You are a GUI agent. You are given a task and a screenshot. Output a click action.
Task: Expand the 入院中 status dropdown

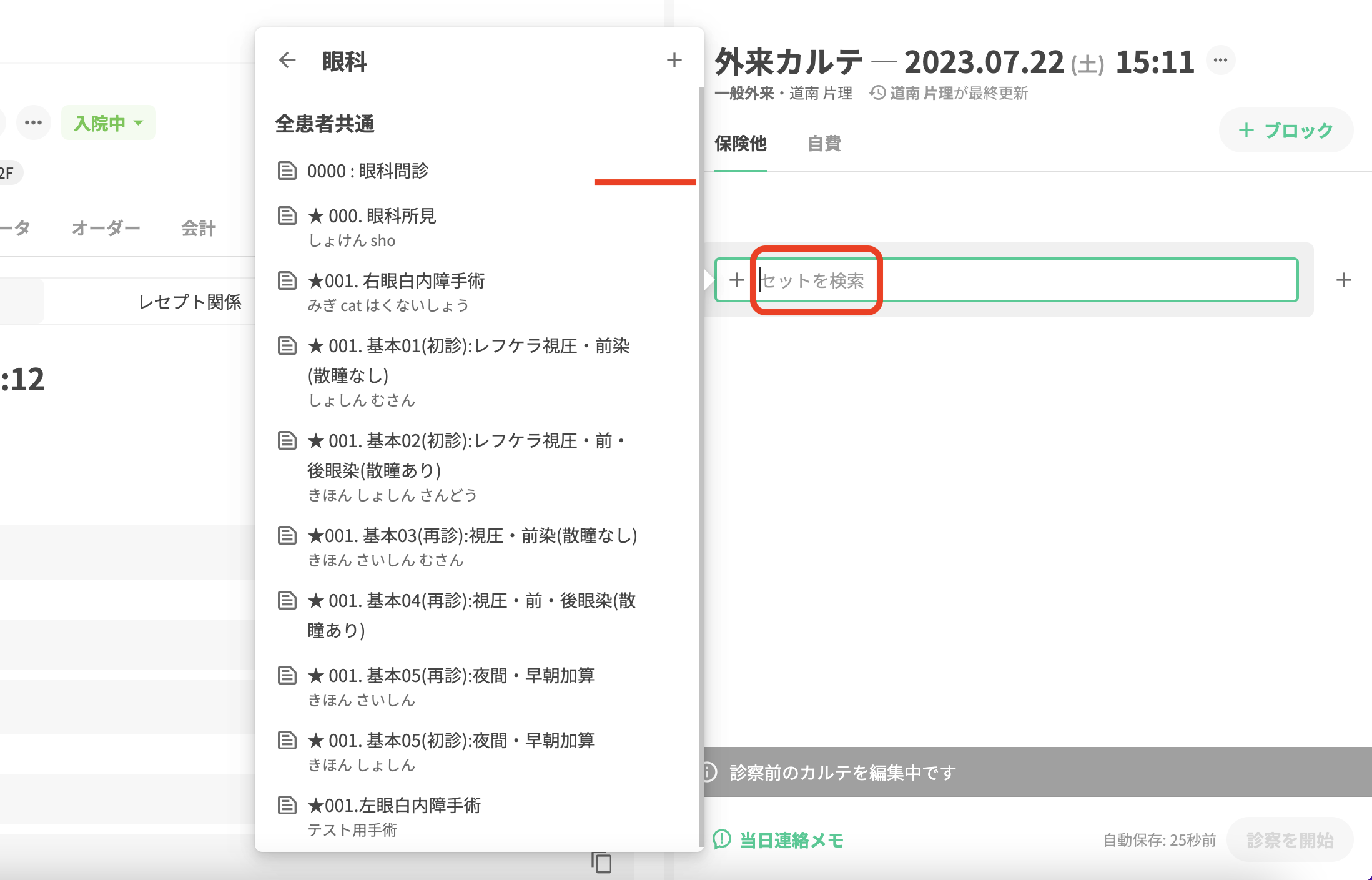(x=109, y=123)
